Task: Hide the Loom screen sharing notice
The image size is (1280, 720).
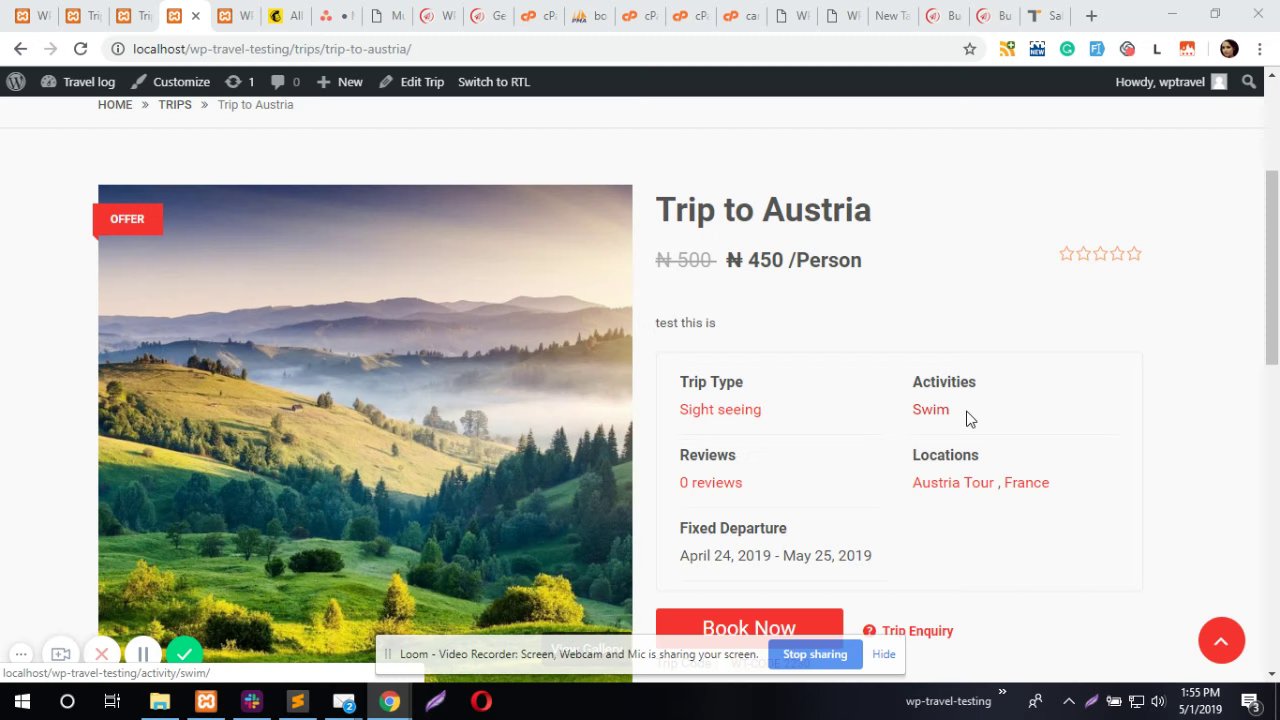Action: [x=884, y=654]
